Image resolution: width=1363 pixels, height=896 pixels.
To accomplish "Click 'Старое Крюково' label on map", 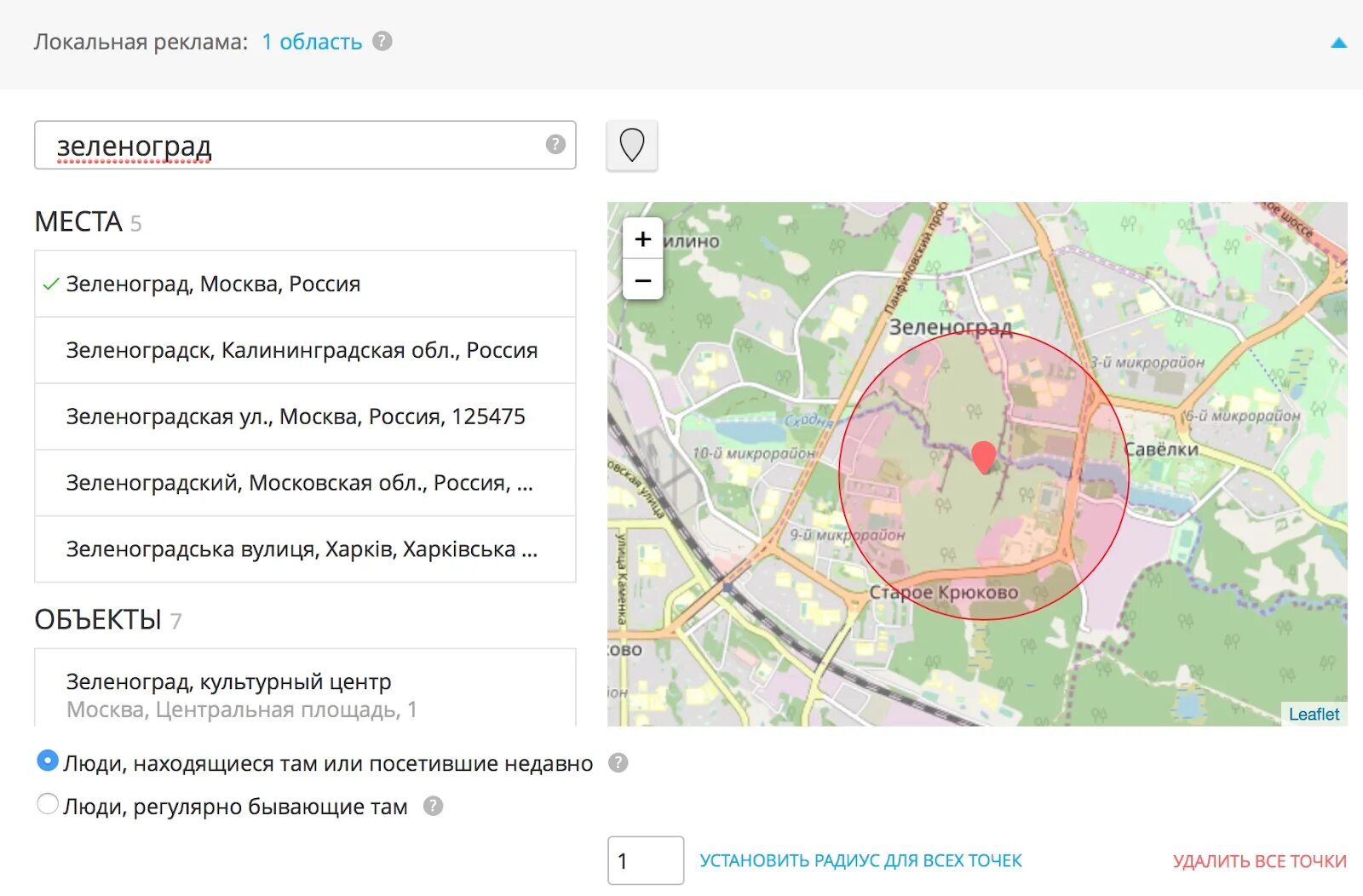I will coord(943,592).
